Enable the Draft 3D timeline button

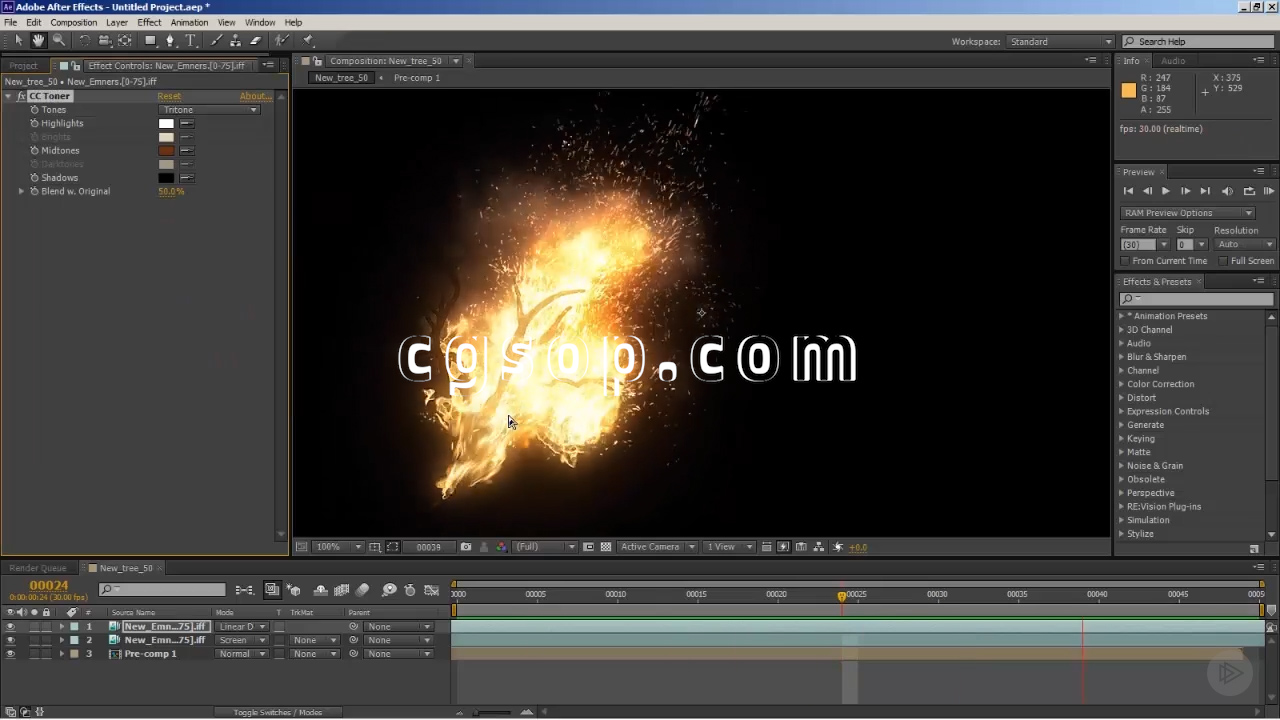294,590
